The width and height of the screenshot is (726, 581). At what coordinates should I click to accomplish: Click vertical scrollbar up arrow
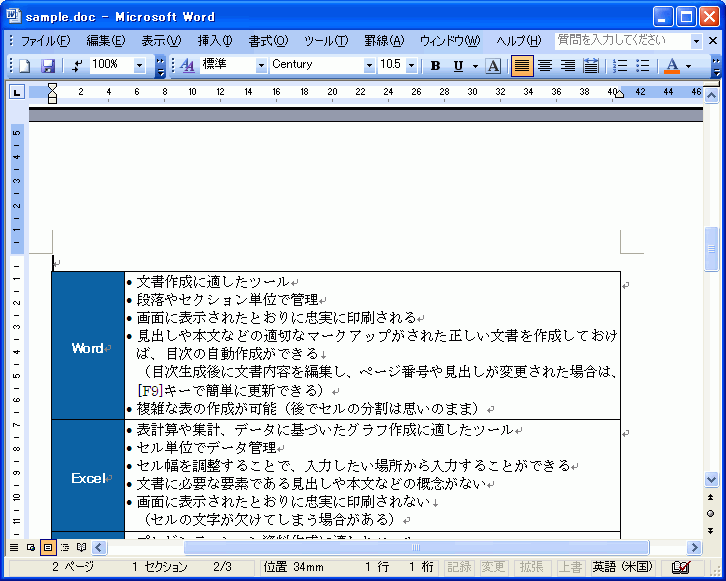[711, 96]
